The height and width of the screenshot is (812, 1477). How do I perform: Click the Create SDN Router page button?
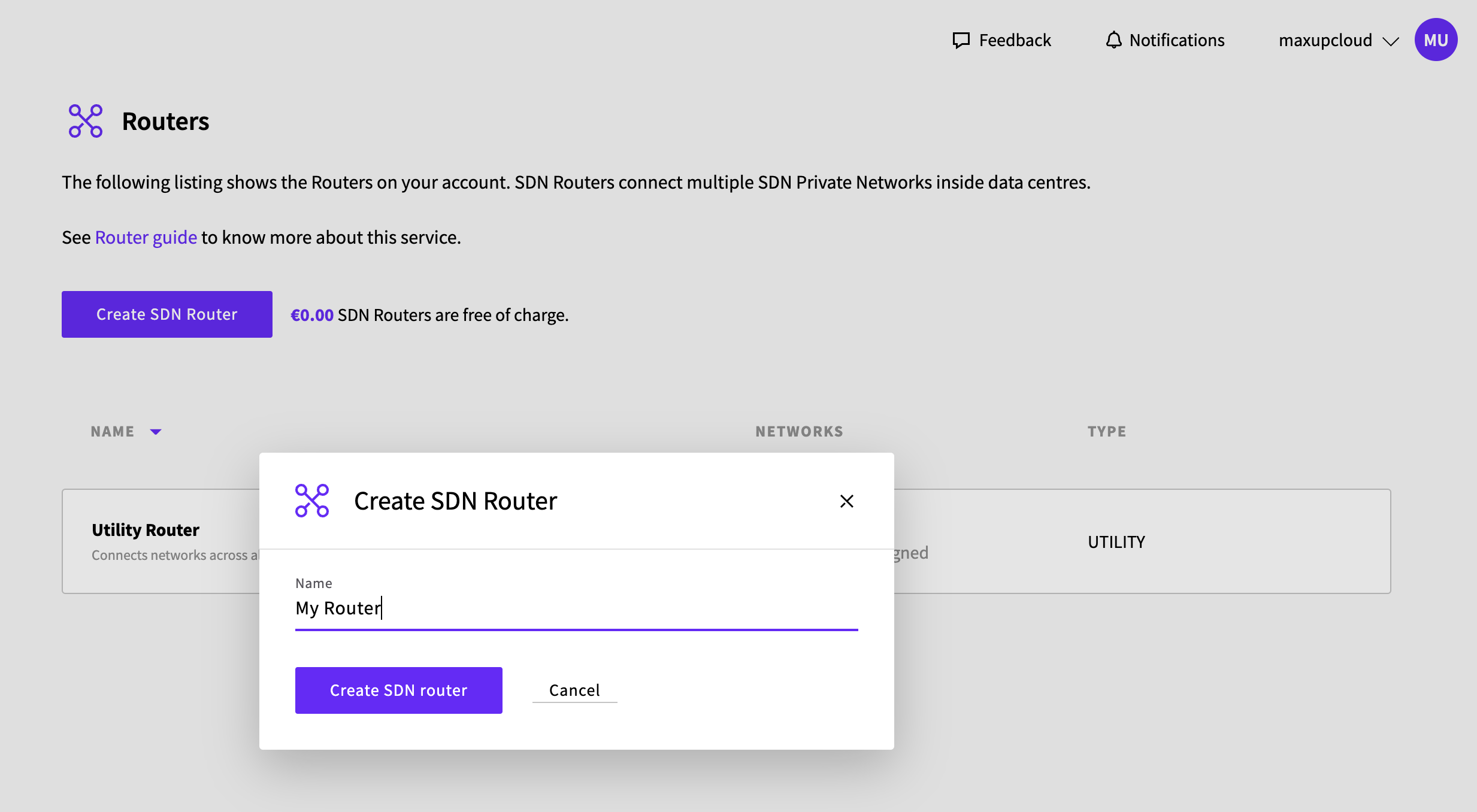pyautogui.click(x=167, y=314)
